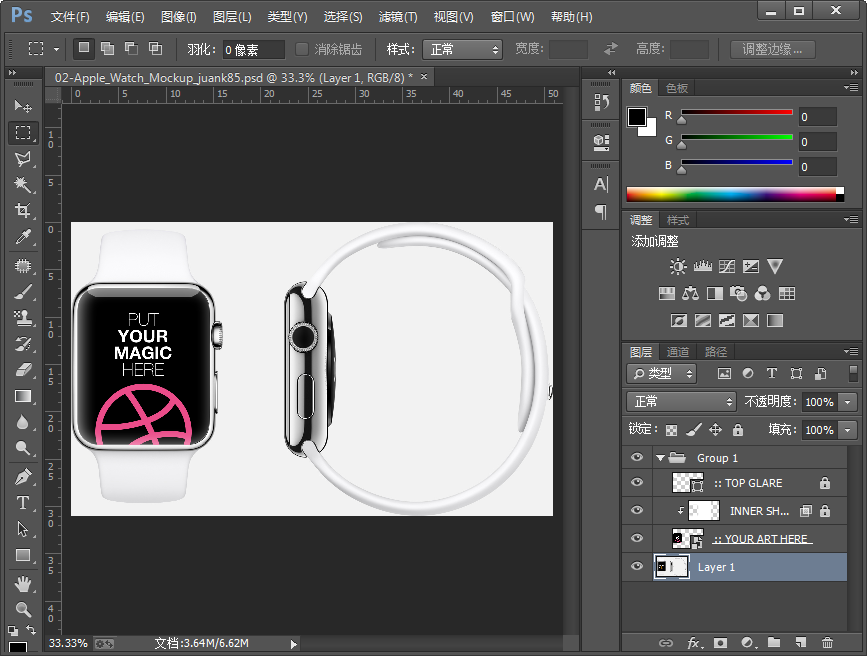Open the 图像(I) menu
The width and height of the screenshot is (867, 656).
click(179, 17)
